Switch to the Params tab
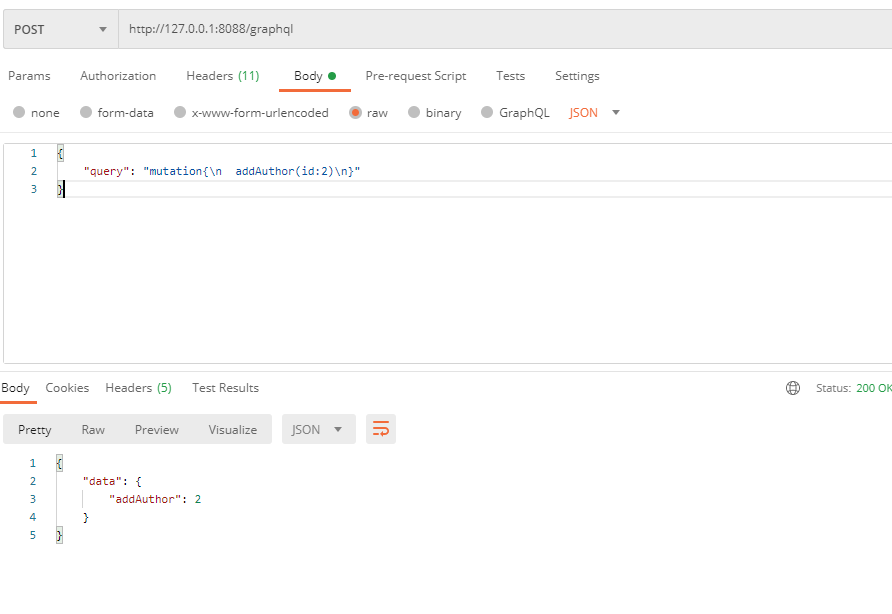892x614 pixels. (x=29, y=76)
